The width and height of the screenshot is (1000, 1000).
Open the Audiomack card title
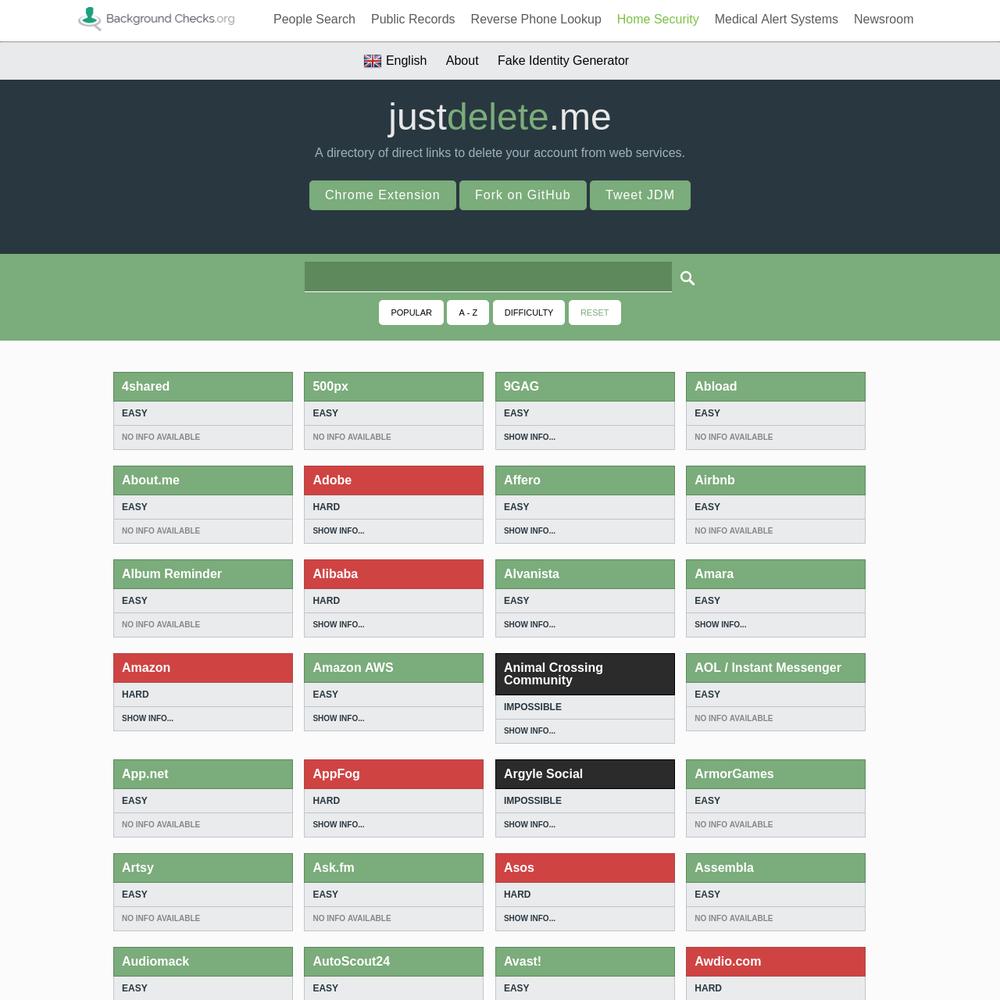tap(203, 962)
